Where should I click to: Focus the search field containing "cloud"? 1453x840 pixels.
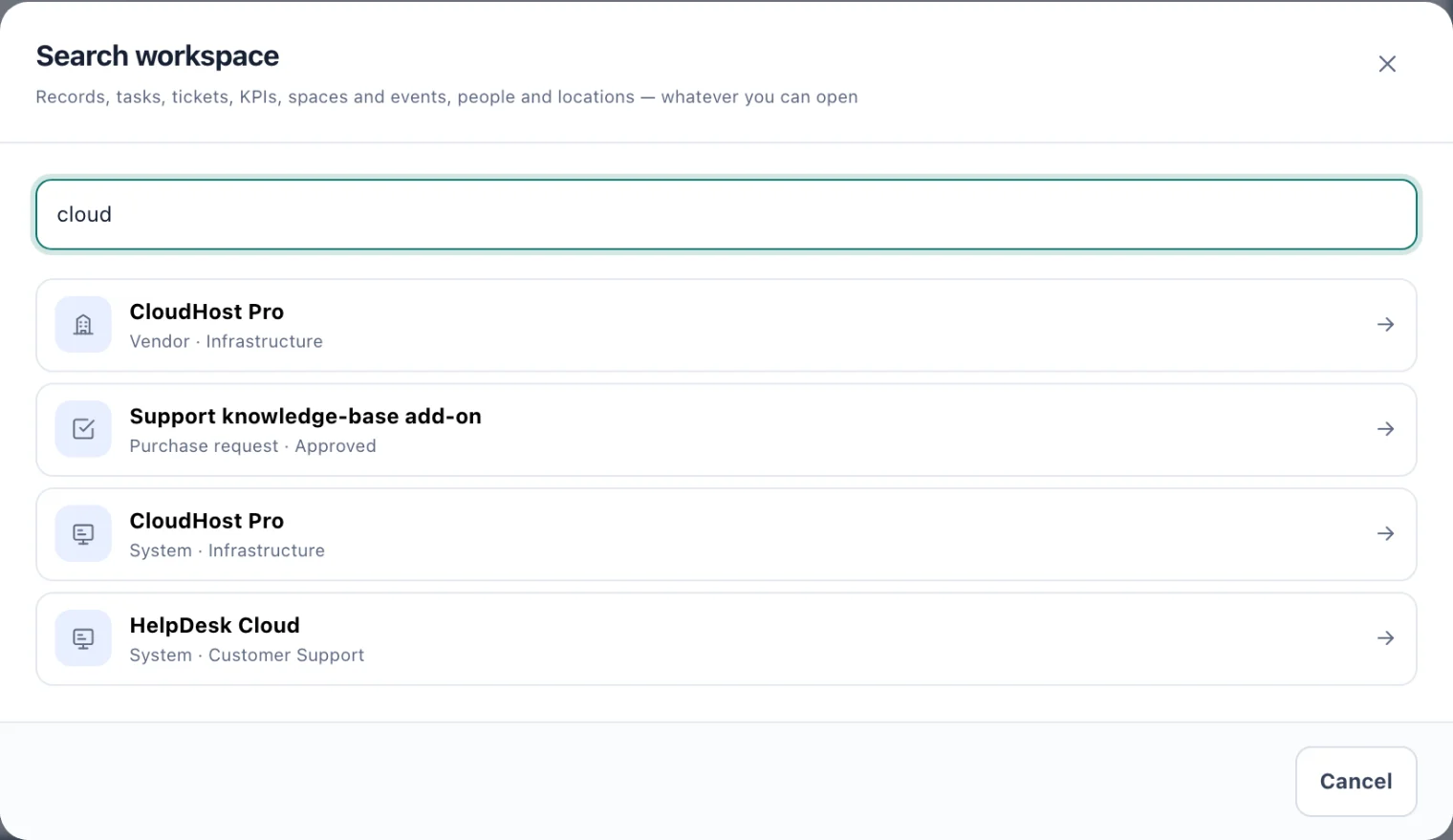point(726,214)
